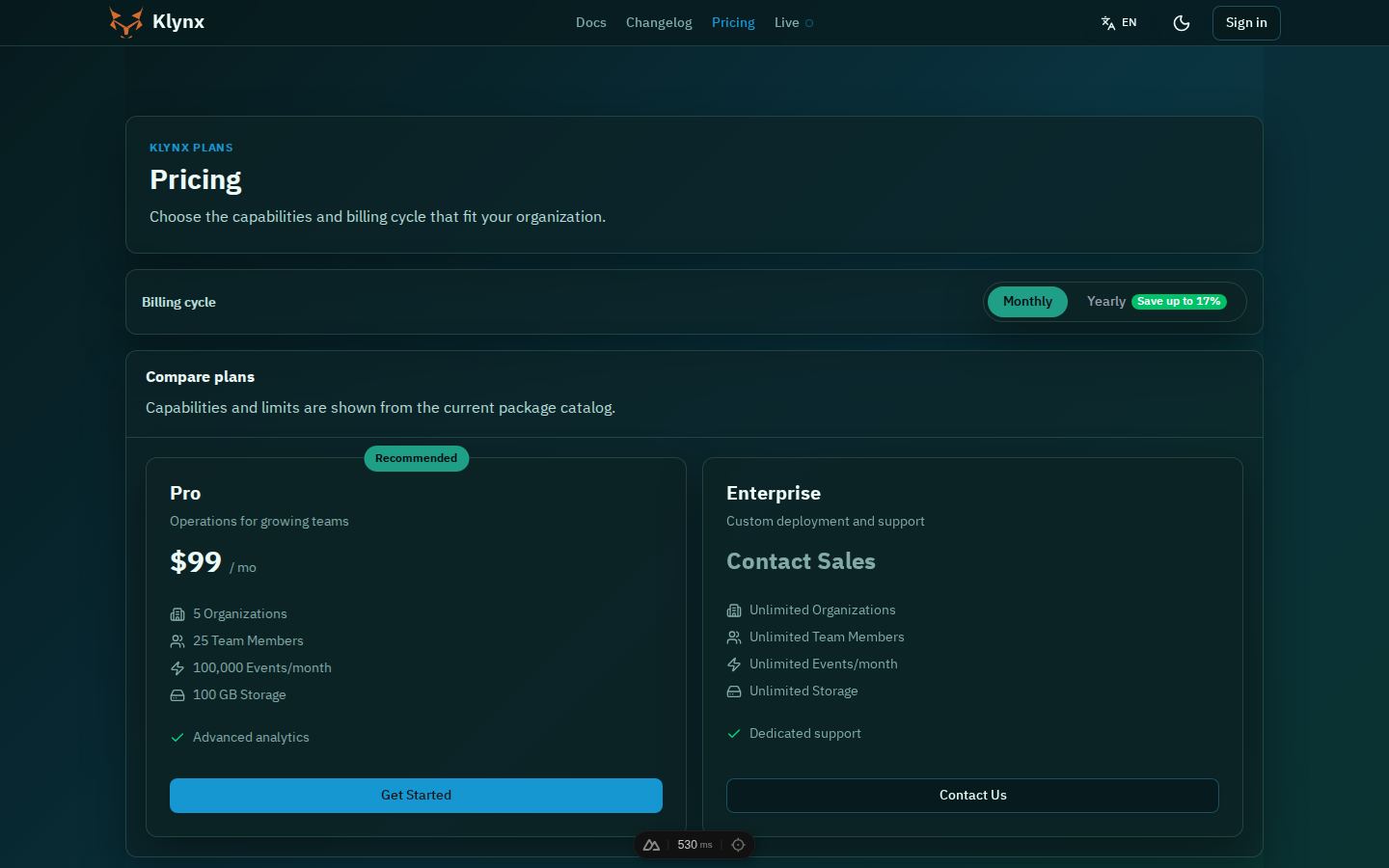Image resolution: width=1389 pixels, height=868 pixels.
Task: Select Monthly billing cycle
Action: 1027,302
